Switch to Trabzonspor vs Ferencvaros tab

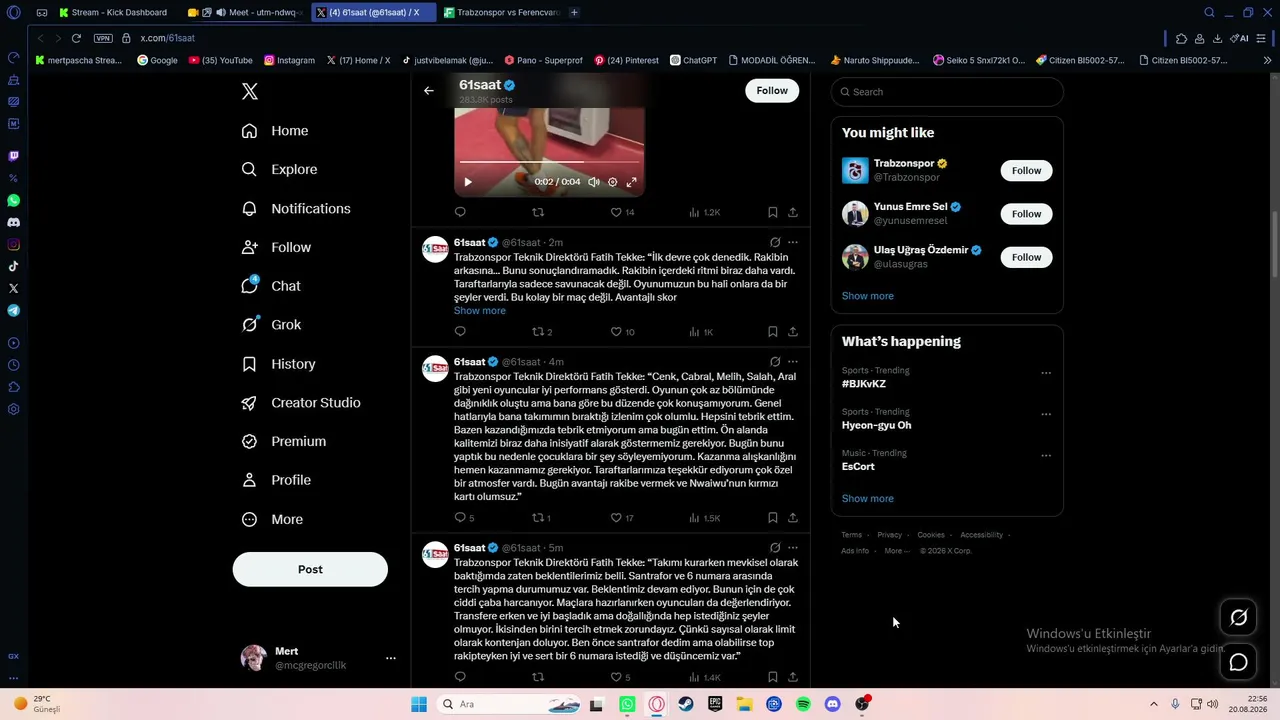[x=501, y=13]
